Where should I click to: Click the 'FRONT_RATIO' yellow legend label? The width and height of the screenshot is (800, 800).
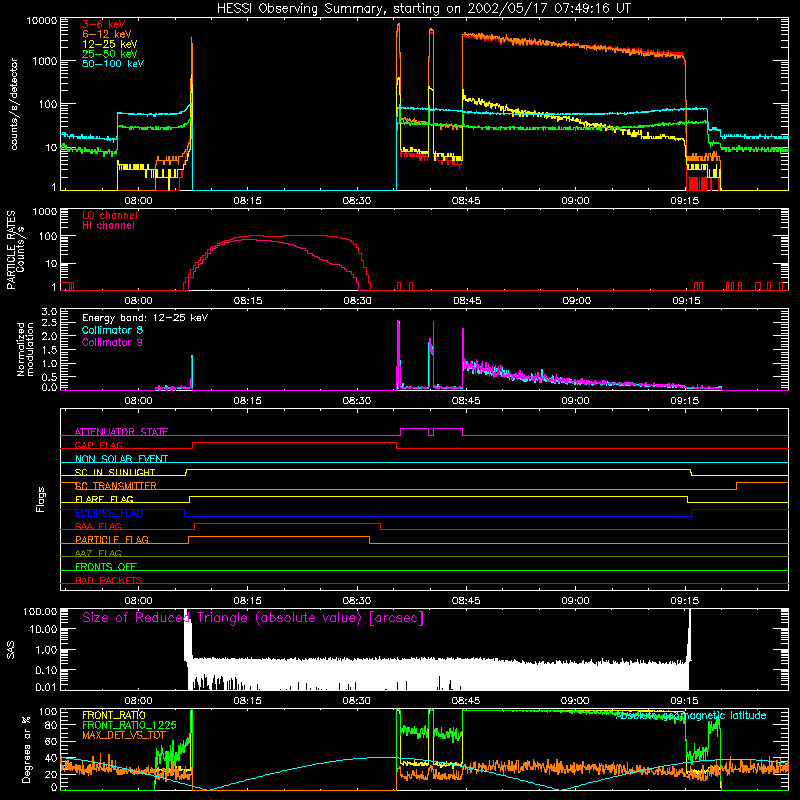[114, 715]
